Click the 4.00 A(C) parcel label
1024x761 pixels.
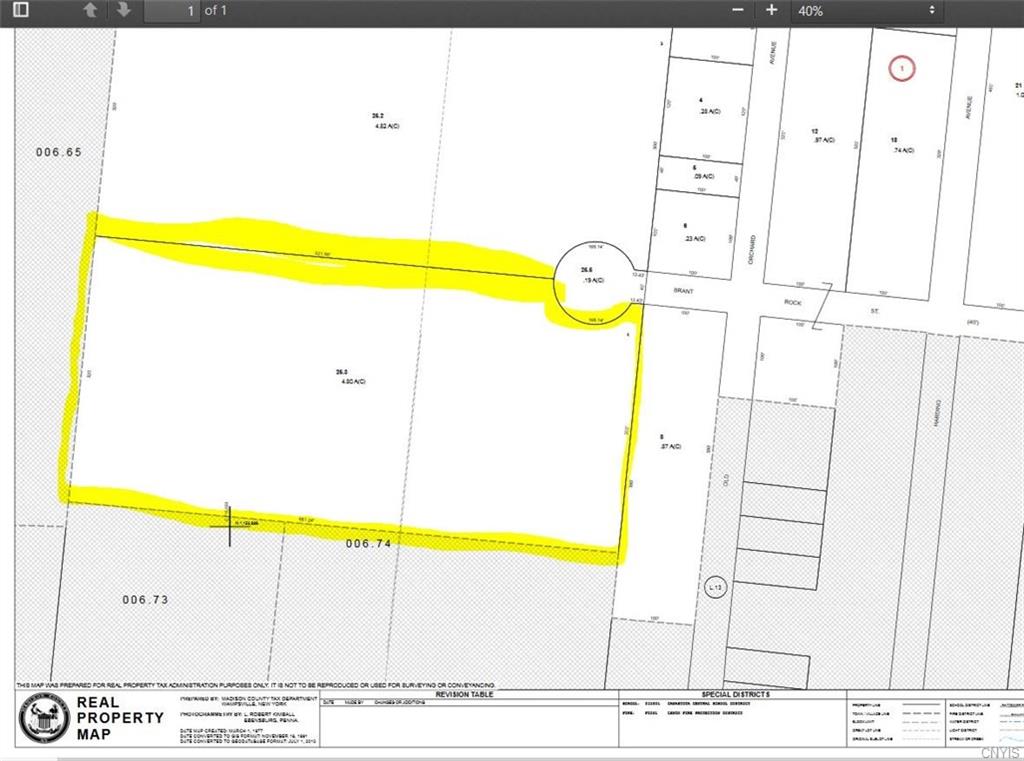pyautogui.click(x=353, y=381)
